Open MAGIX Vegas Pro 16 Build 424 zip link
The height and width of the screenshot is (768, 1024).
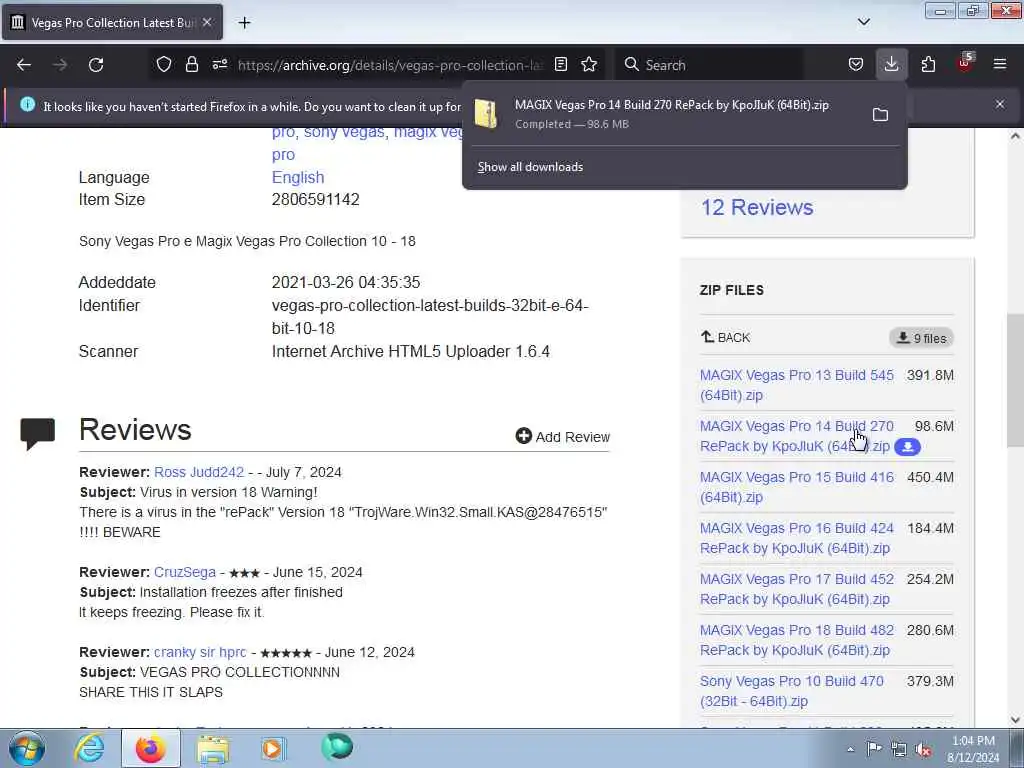click(797, 538)
